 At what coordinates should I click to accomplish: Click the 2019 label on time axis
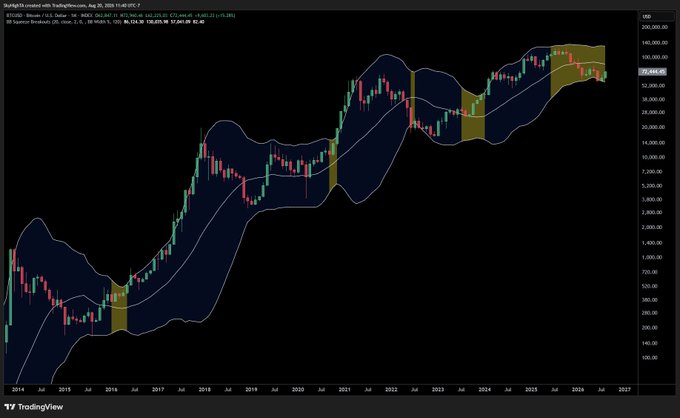pyautogui.click(x=251, y=389)
